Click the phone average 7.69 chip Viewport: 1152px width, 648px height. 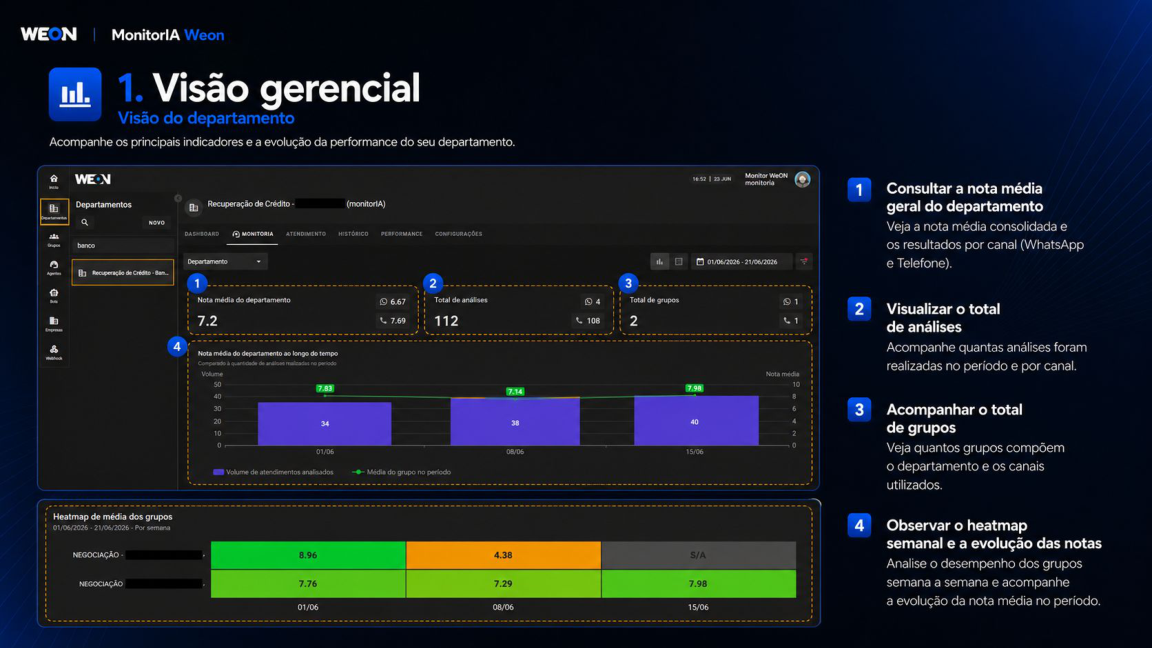(x=393, y=320)
